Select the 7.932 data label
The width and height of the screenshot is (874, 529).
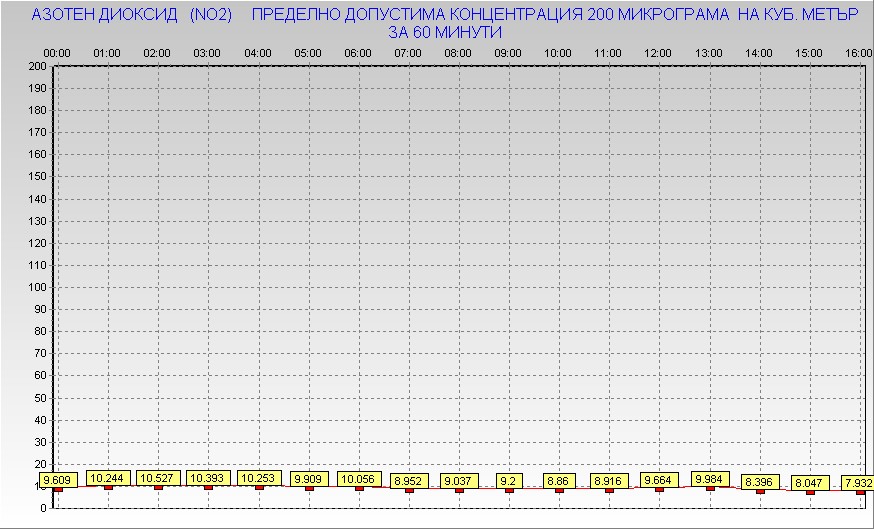click(x=858, y=483)
